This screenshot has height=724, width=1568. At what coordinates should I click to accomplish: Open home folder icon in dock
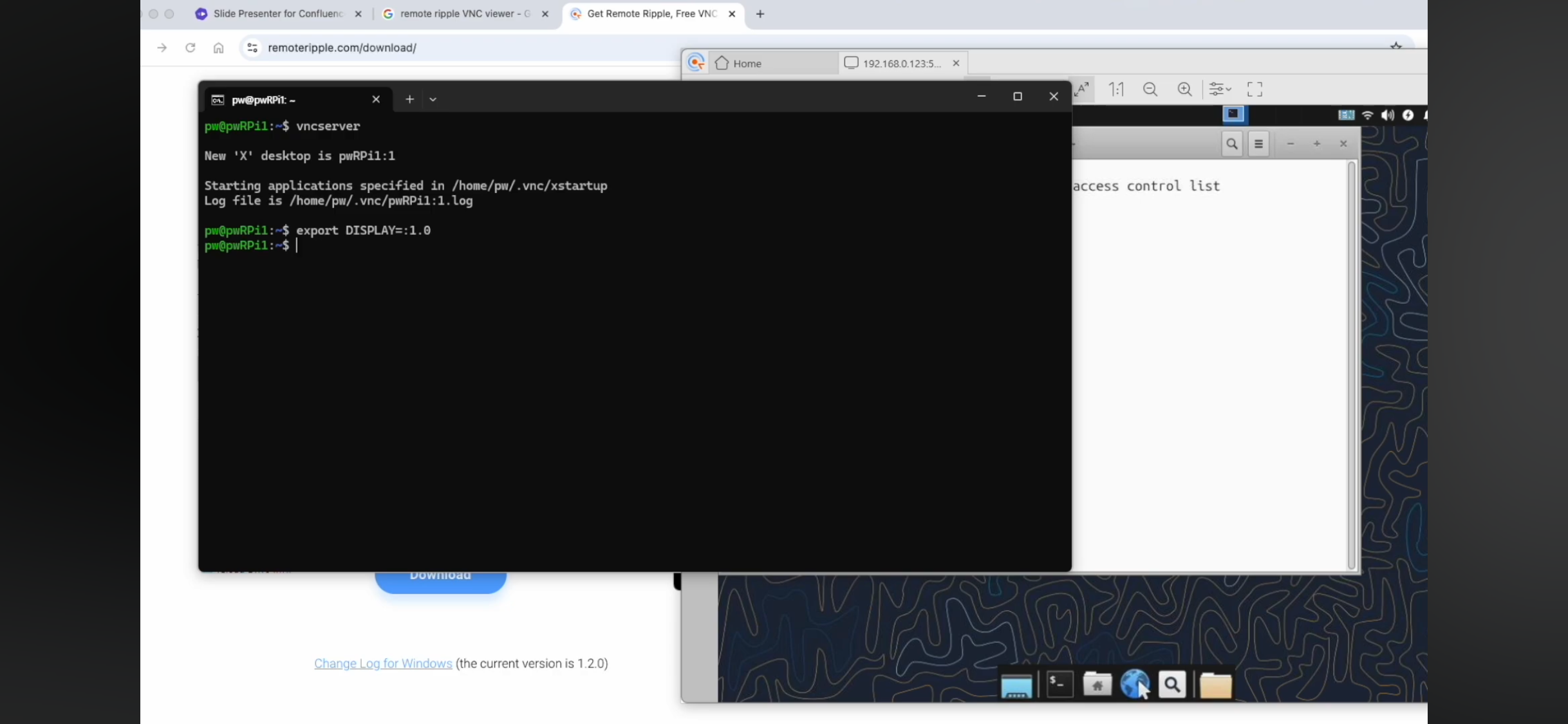(1097, 684)
